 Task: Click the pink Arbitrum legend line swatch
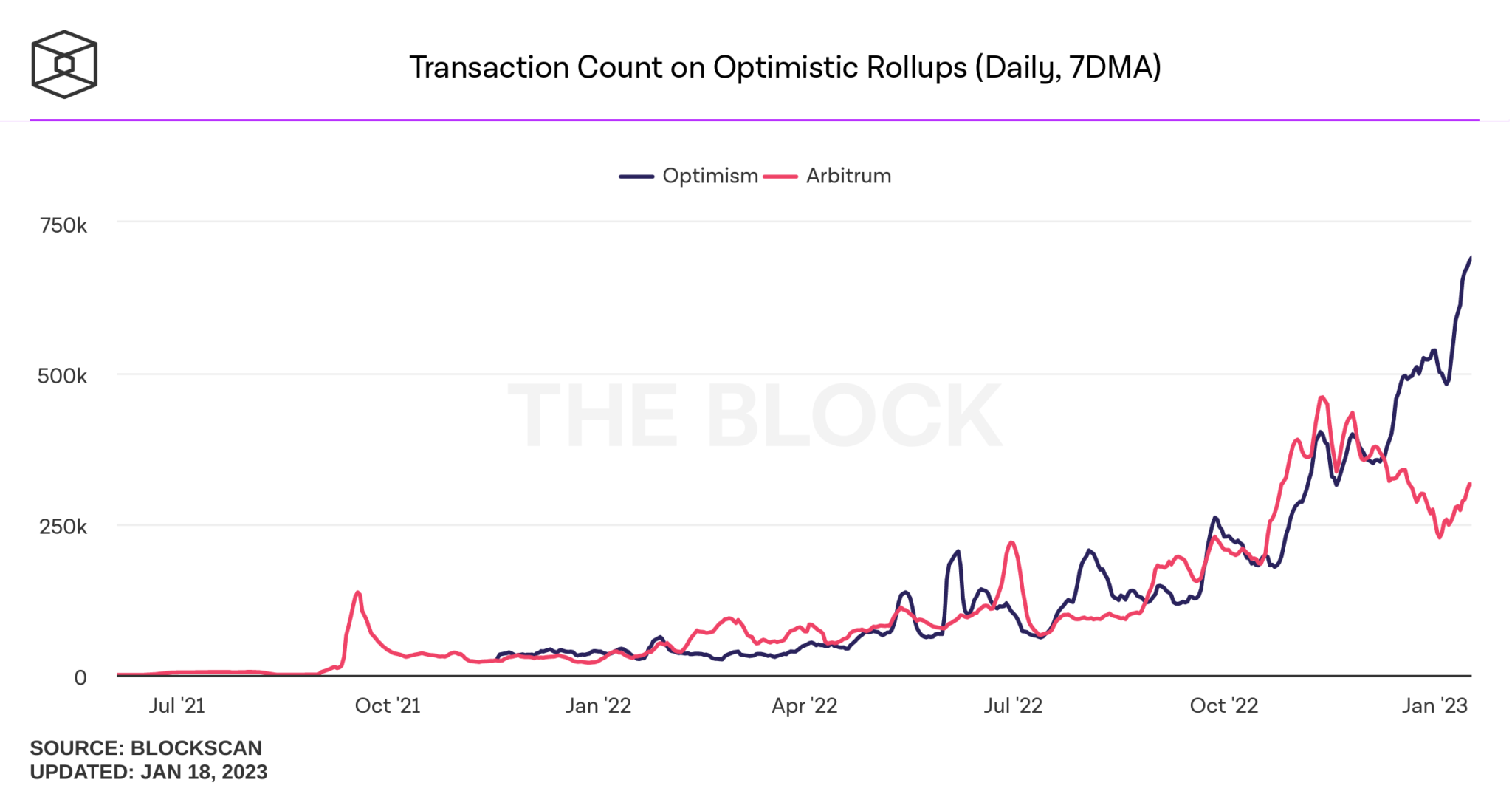(x=780, y=177)
